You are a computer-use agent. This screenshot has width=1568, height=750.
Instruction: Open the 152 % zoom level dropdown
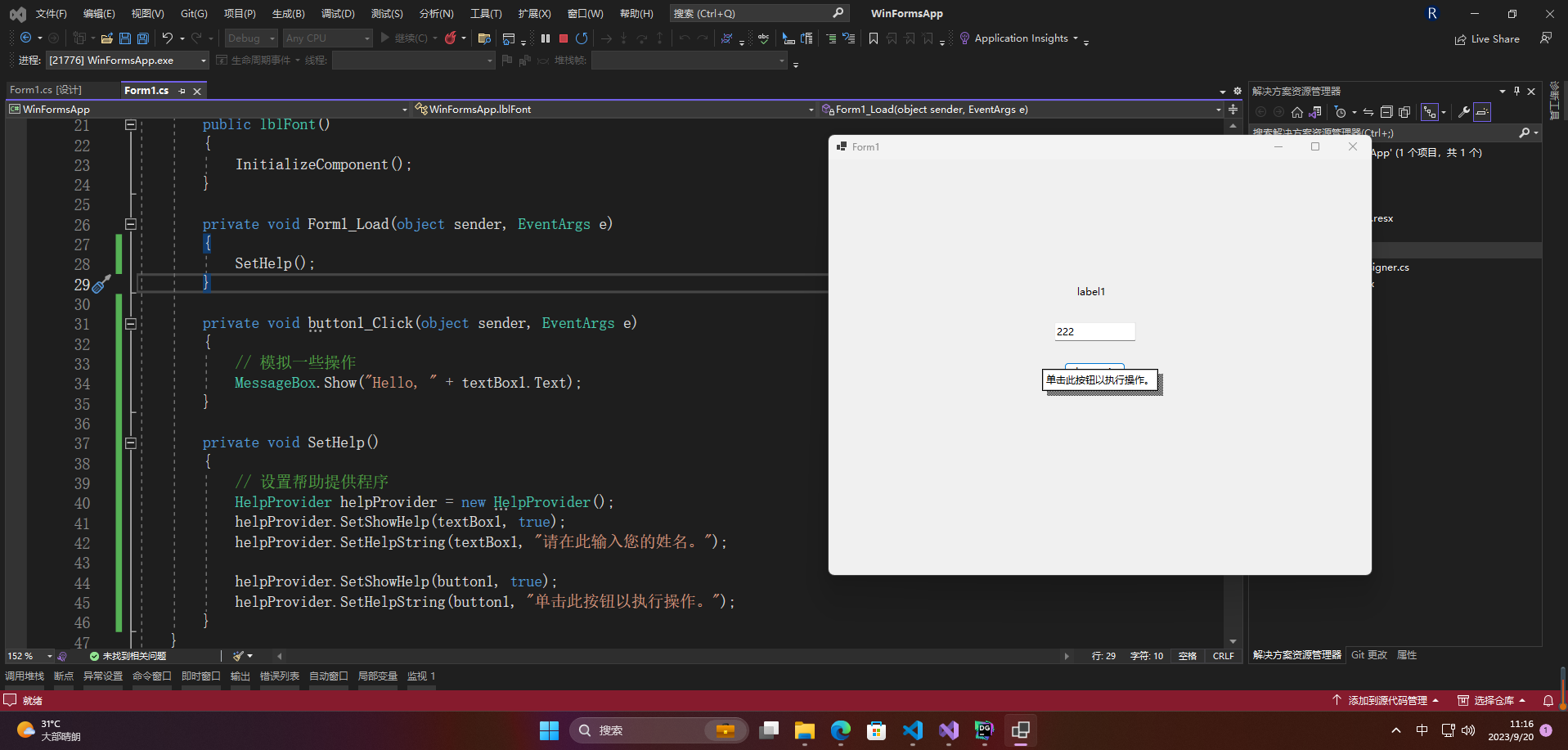click(x=29, y=656)
